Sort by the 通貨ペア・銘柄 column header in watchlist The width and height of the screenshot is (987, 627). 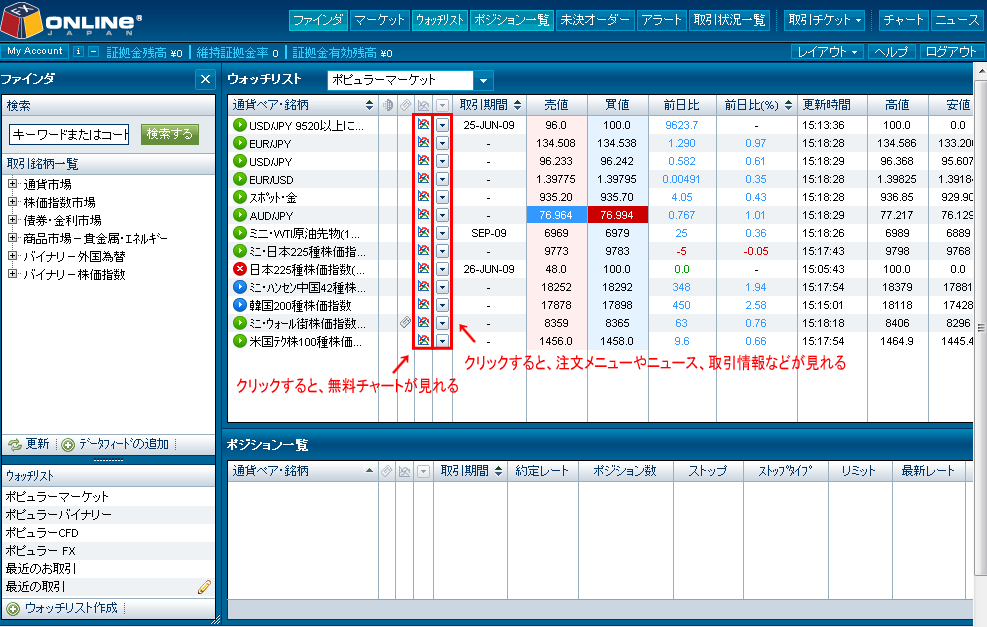303,105
